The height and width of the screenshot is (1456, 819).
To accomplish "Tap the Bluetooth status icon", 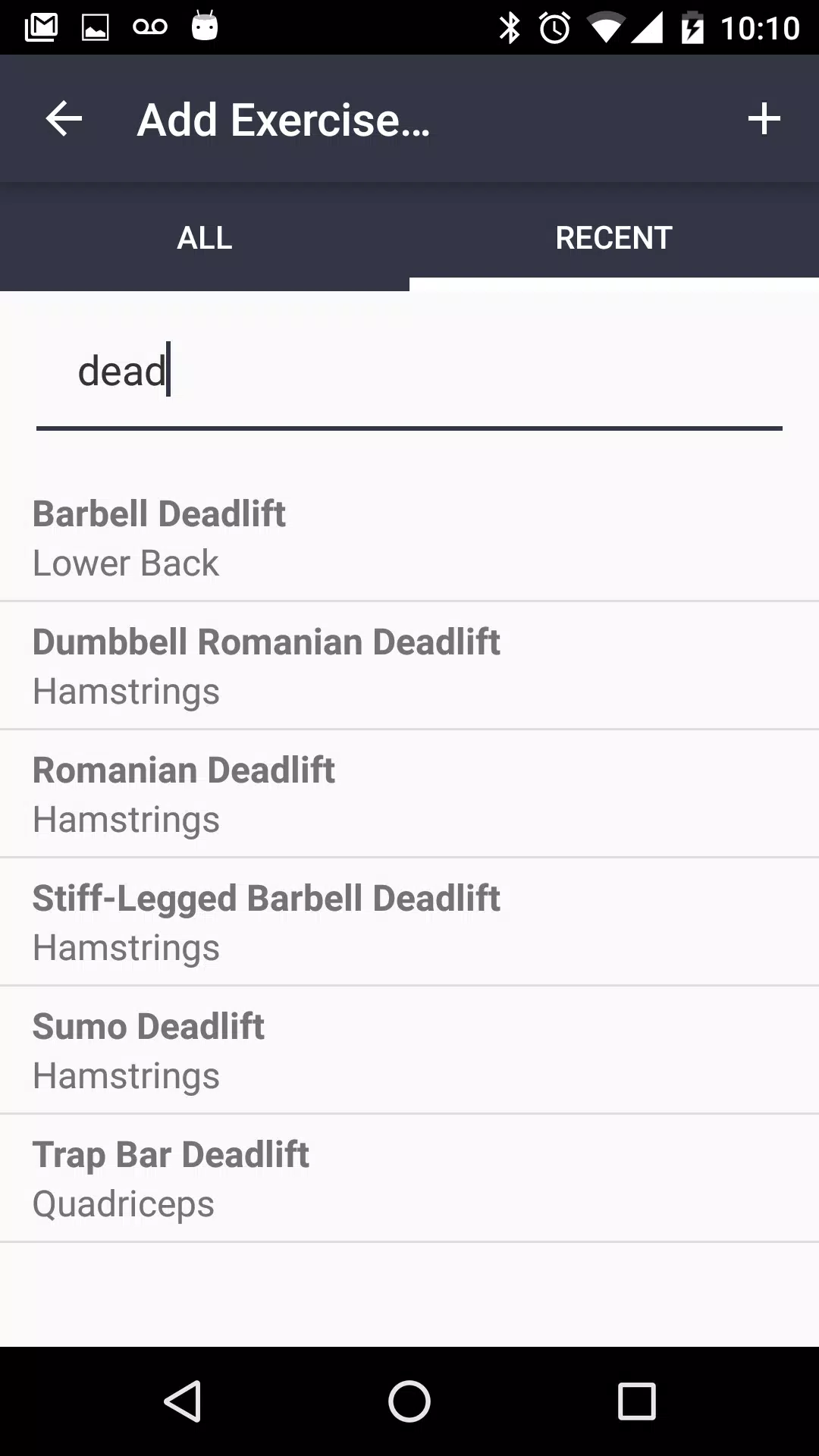I will (510, 29).
